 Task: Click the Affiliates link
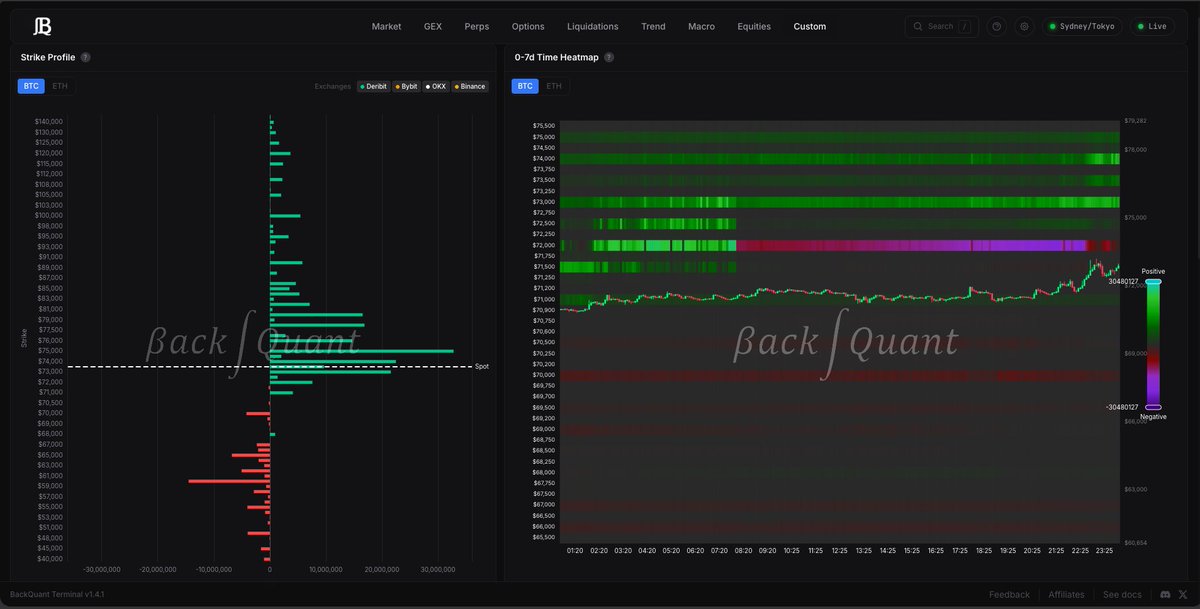coord(1066,594)
